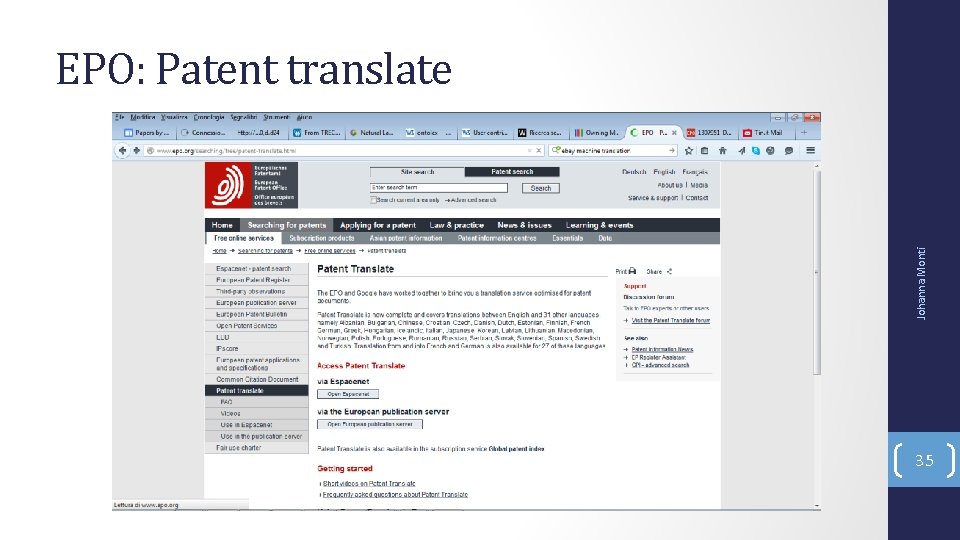
Task: Open the FAQ item under Patent translate
Action: point(257,402)
